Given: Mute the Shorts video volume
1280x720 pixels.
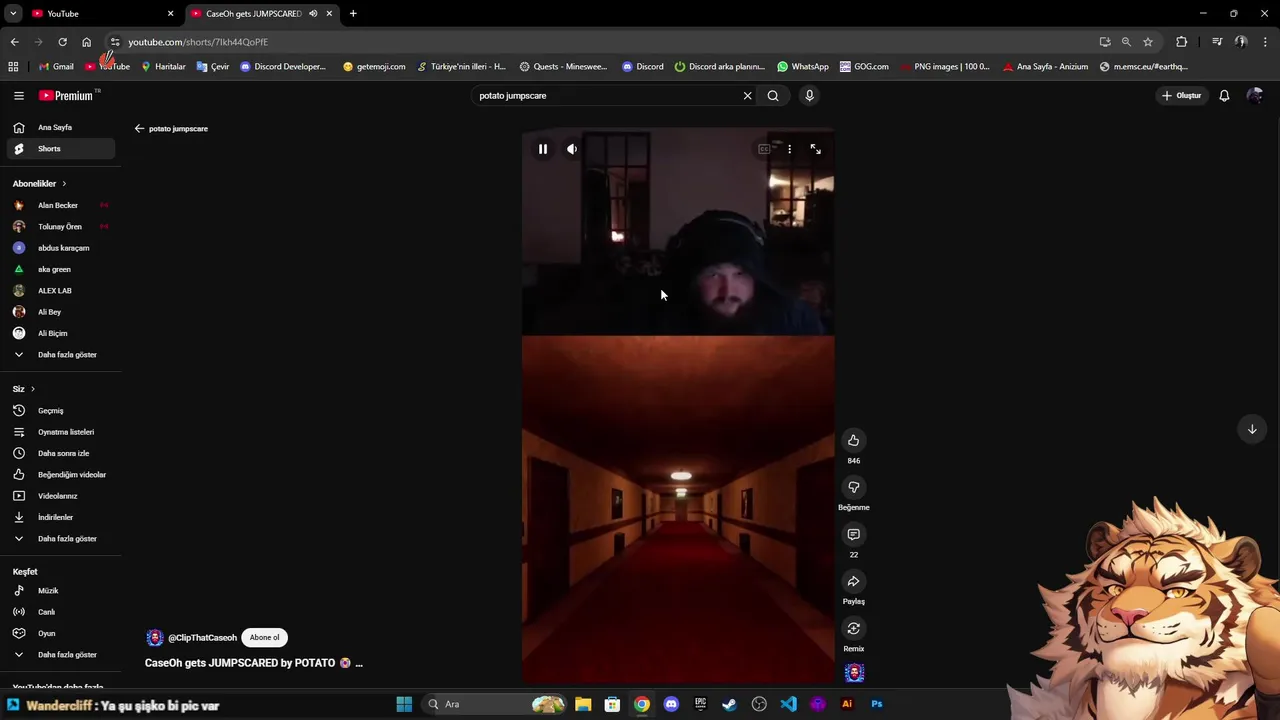Looking at the screenshot, I should coord(572,149).
